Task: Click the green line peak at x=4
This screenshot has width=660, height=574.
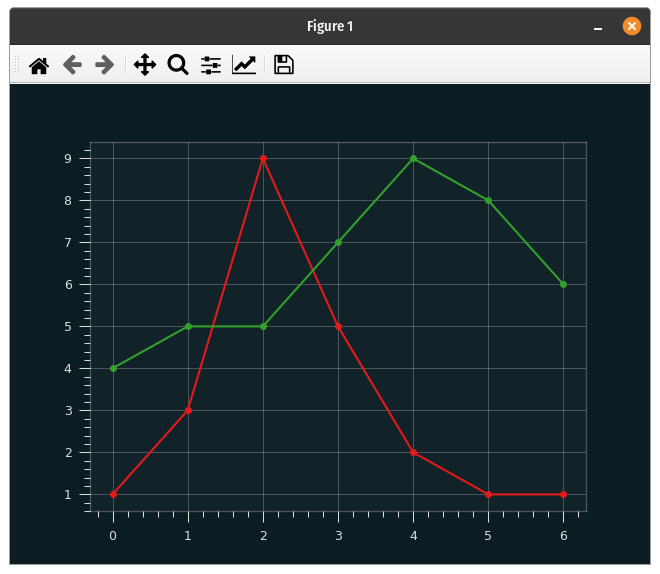Action: (413, 158)
